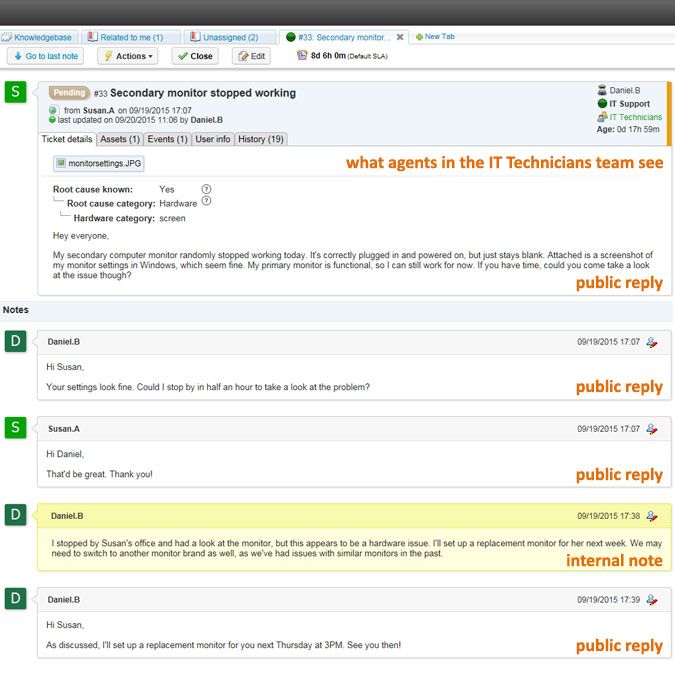The height and width of the screenshot is (675, 675).
Task: Click the help icon beside Root cause known
Action: pos(206,189)
